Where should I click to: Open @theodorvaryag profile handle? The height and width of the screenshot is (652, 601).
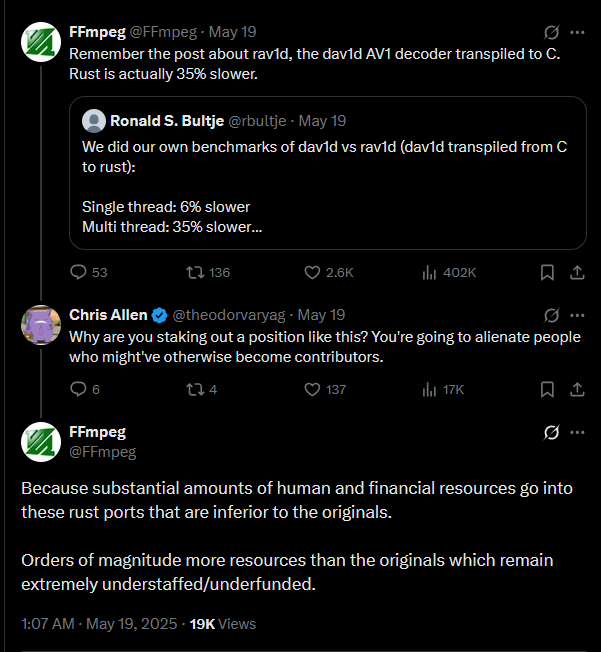pyautogui.click(x=228, y=315)
